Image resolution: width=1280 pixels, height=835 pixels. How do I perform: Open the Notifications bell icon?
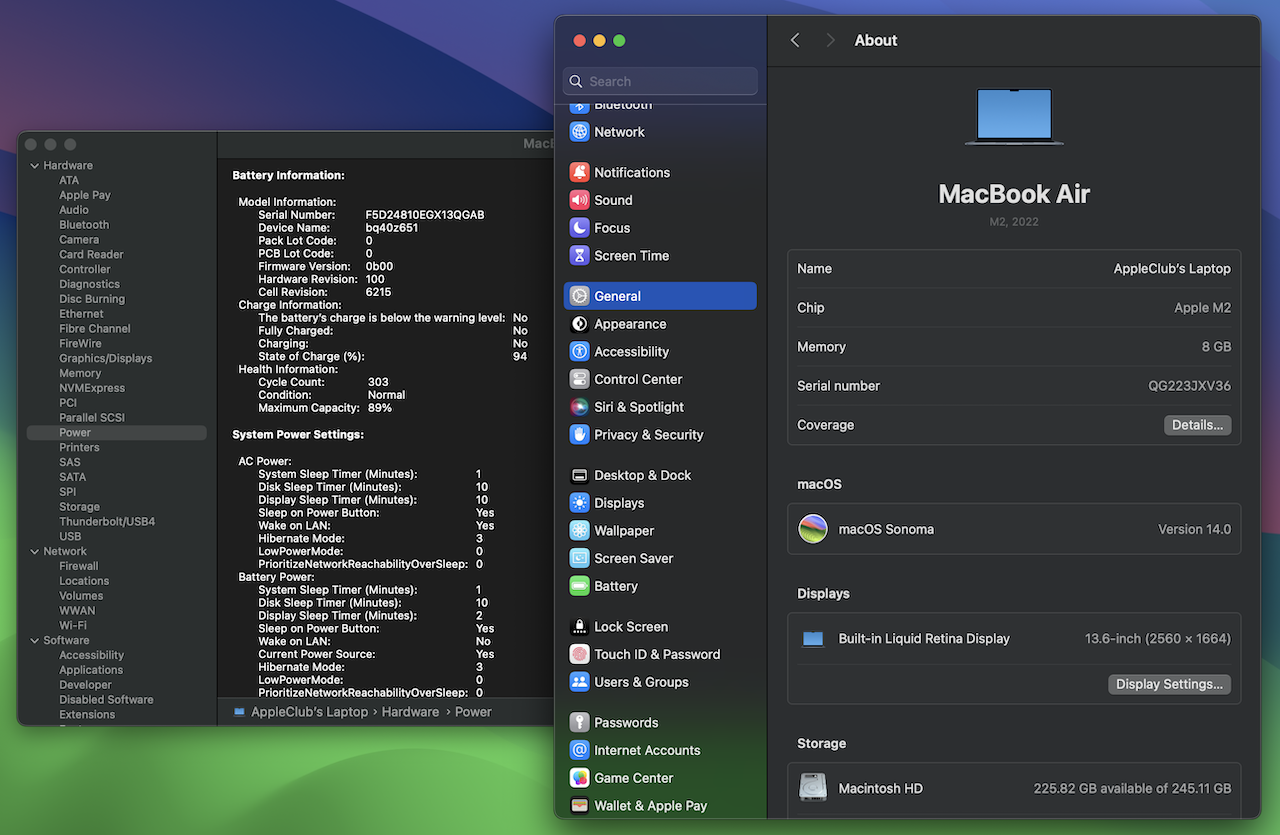click(579, 172)
